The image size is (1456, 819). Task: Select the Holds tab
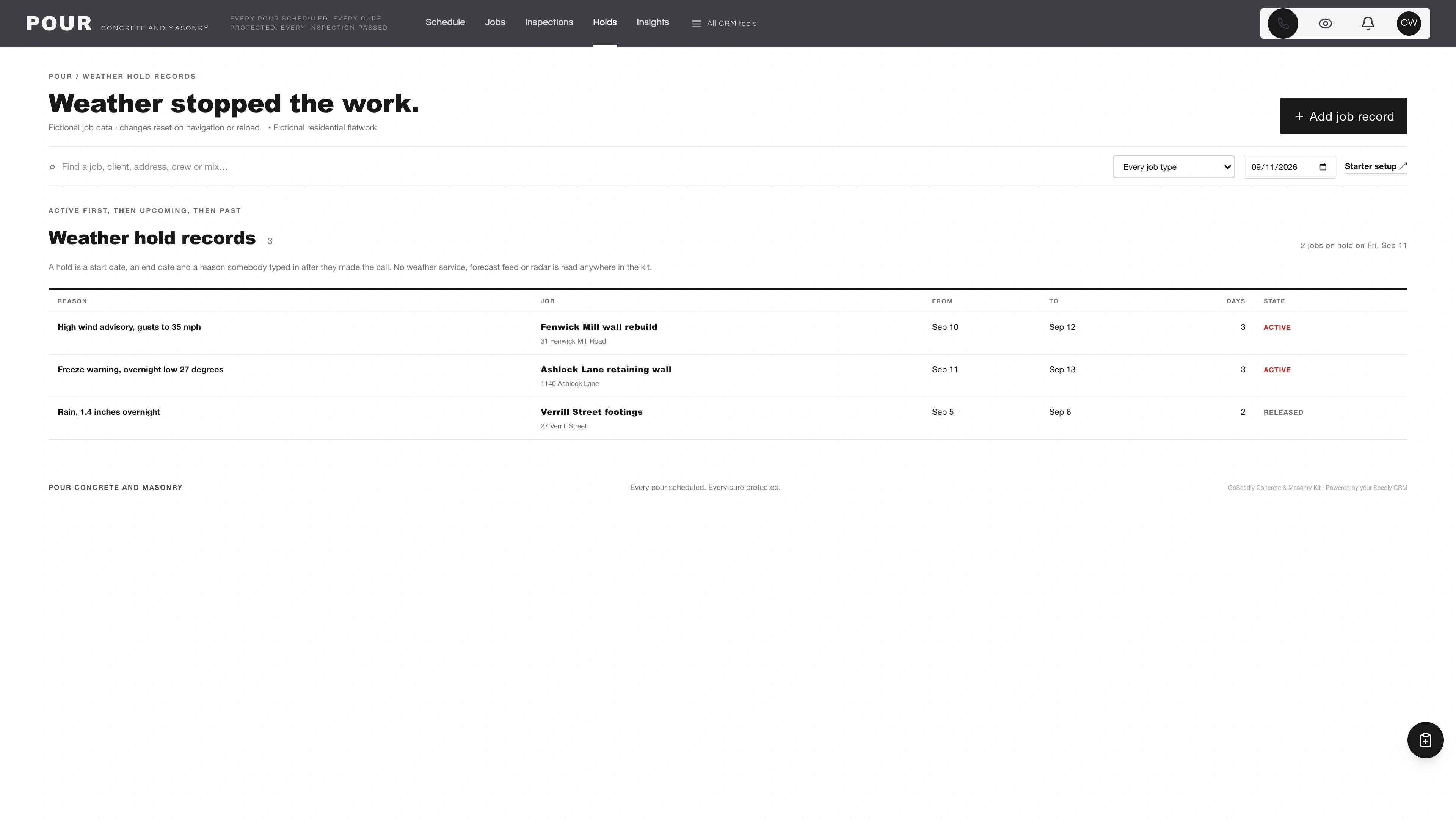605,22
